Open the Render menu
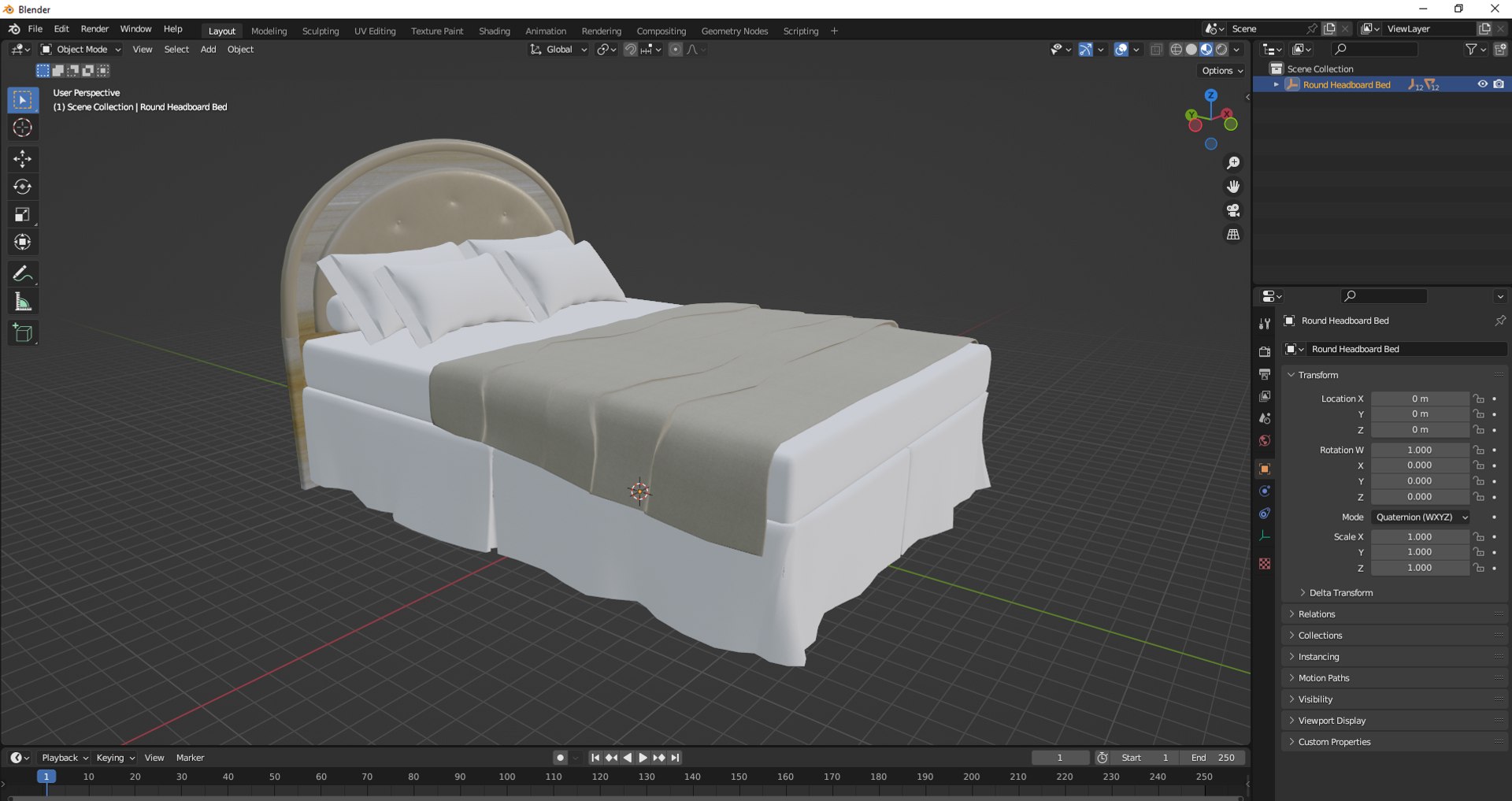The image size is (1512, 801). tap(94, 29)
